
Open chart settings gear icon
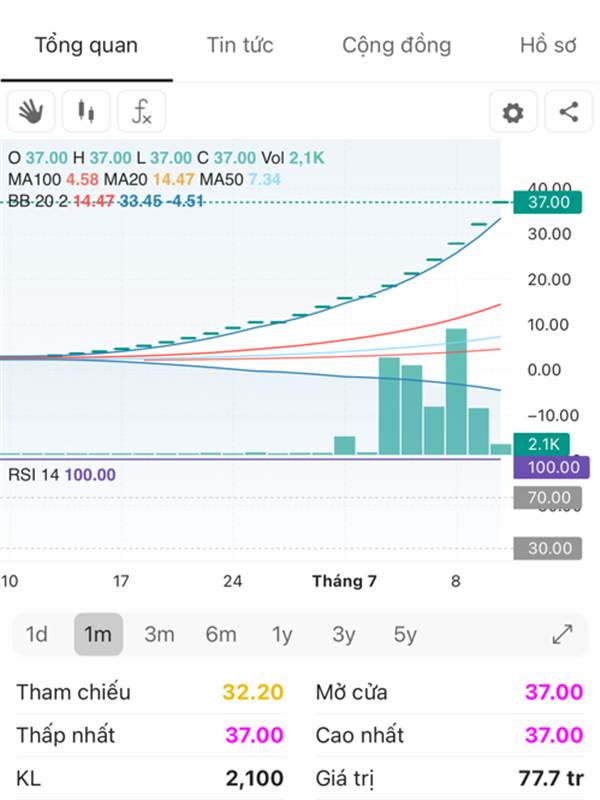point(513,111)
